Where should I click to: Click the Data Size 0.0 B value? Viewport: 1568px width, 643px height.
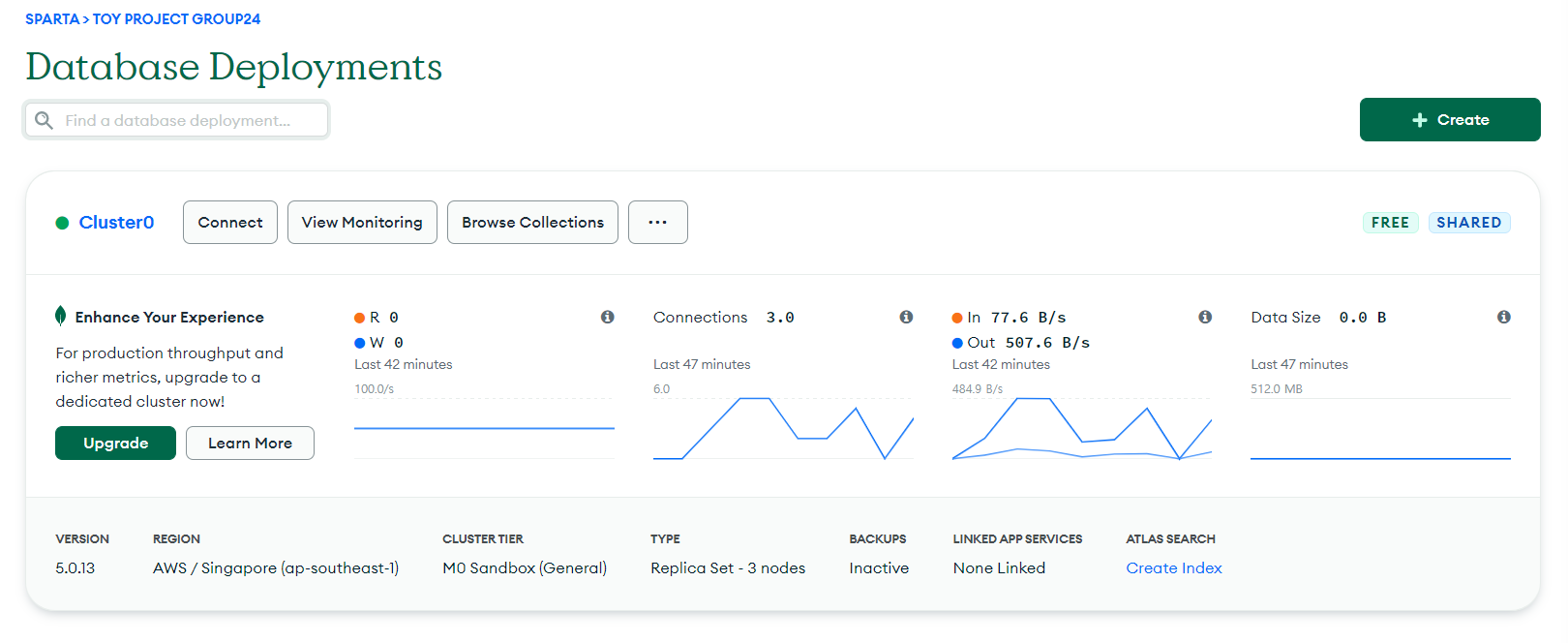[x=1363, y=318]
